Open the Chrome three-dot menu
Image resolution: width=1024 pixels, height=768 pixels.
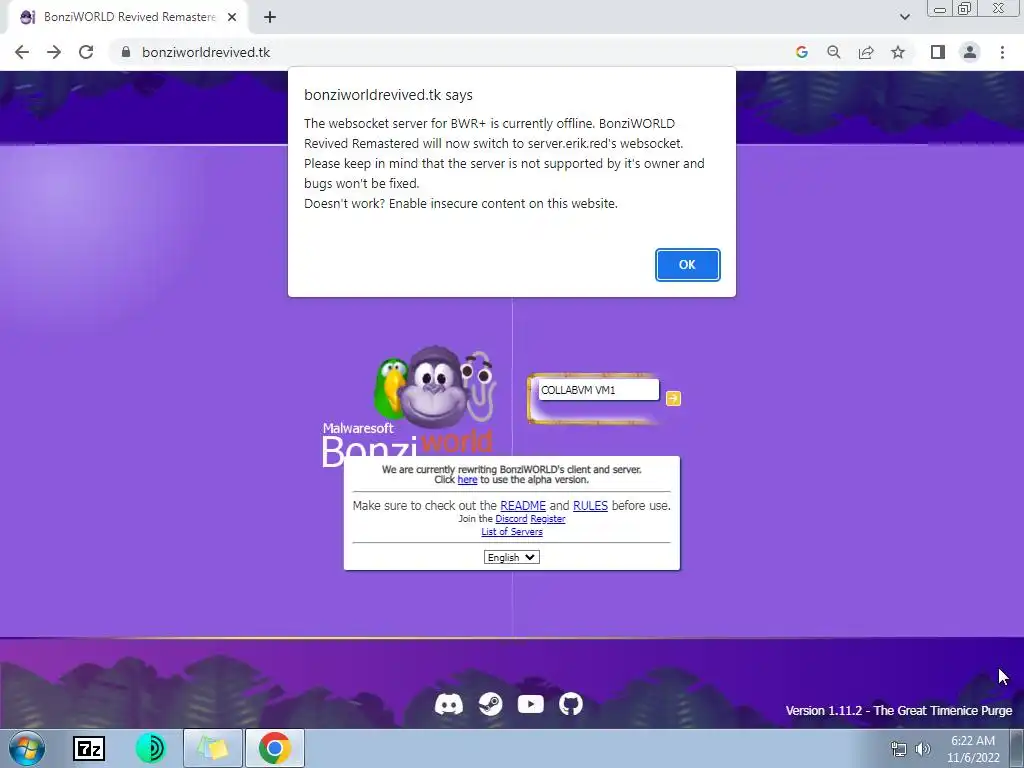tap(1002, 52)
